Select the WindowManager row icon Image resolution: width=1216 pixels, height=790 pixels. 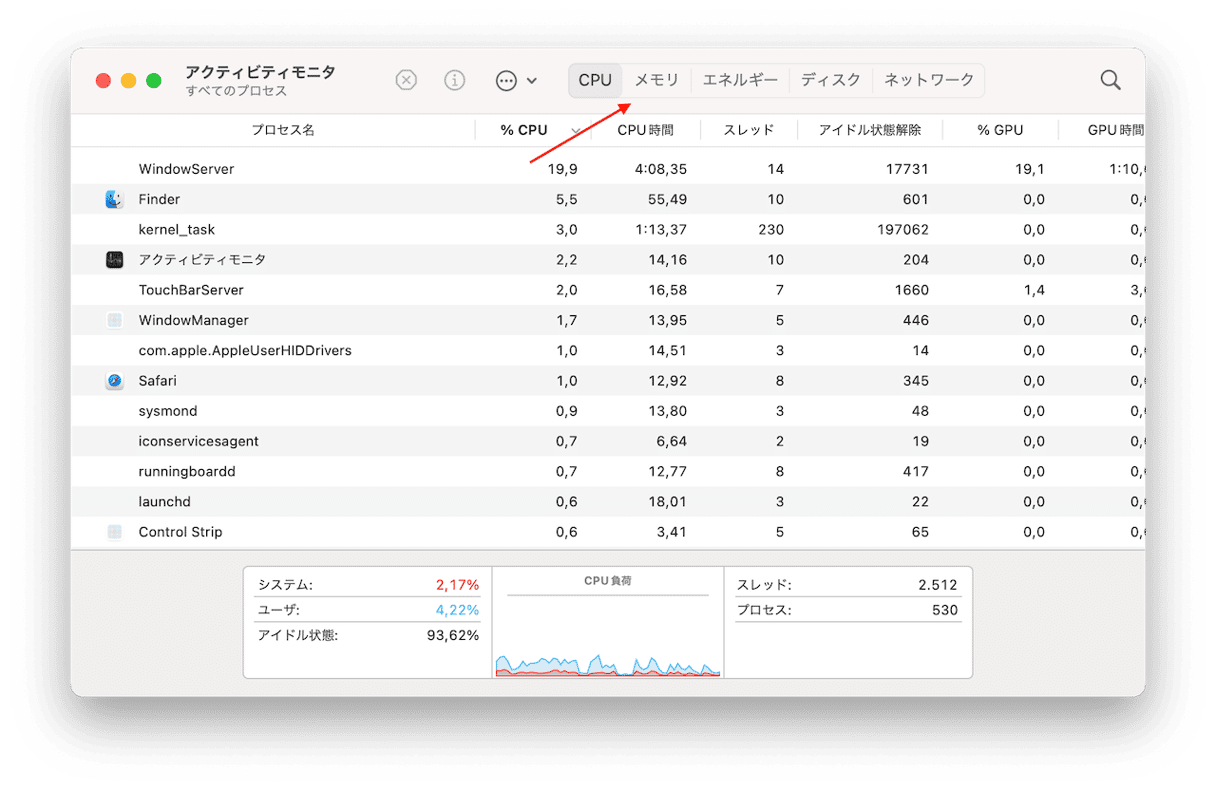(x=114, y=320)
